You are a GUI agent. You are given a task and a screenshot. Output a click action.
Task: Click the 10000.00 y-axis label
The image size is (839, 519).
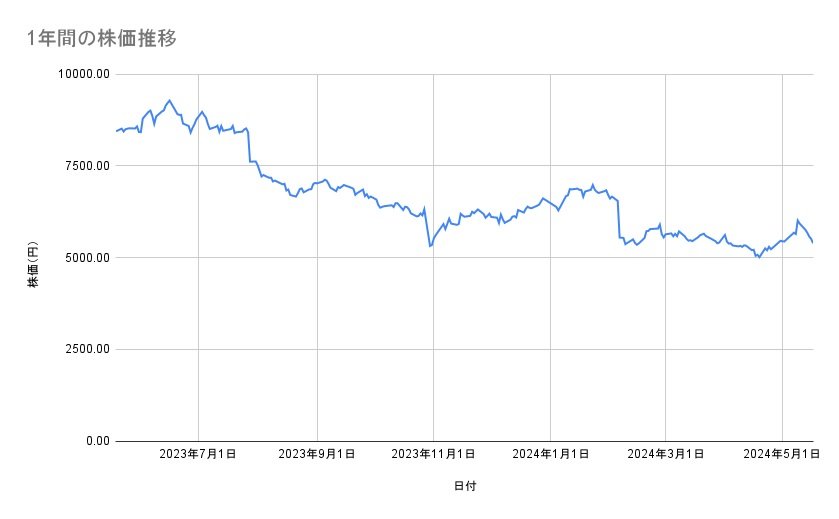82,74
